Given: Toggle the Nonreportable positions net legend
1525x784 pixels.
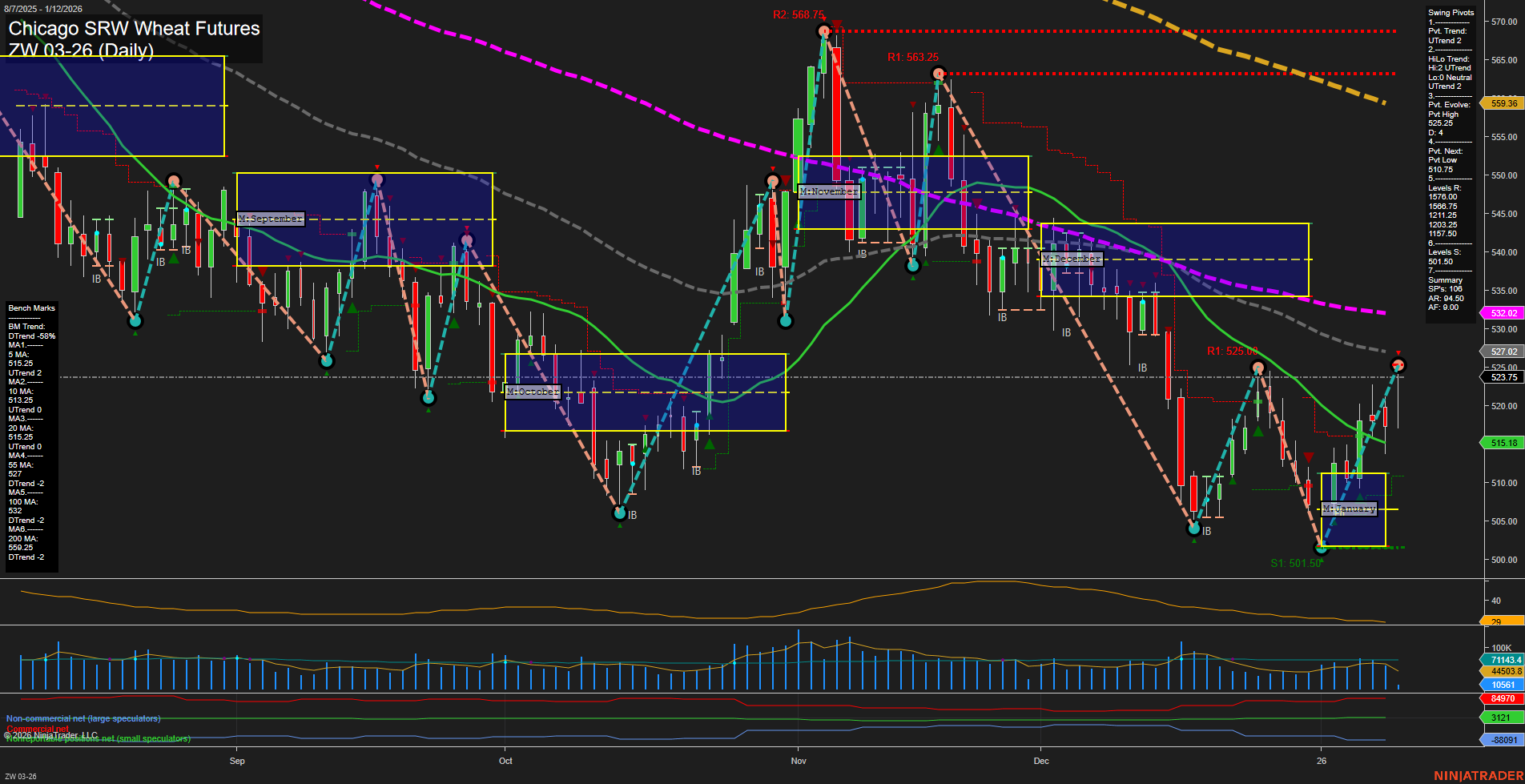Looking at the screenshot, I should pos(98,739).
